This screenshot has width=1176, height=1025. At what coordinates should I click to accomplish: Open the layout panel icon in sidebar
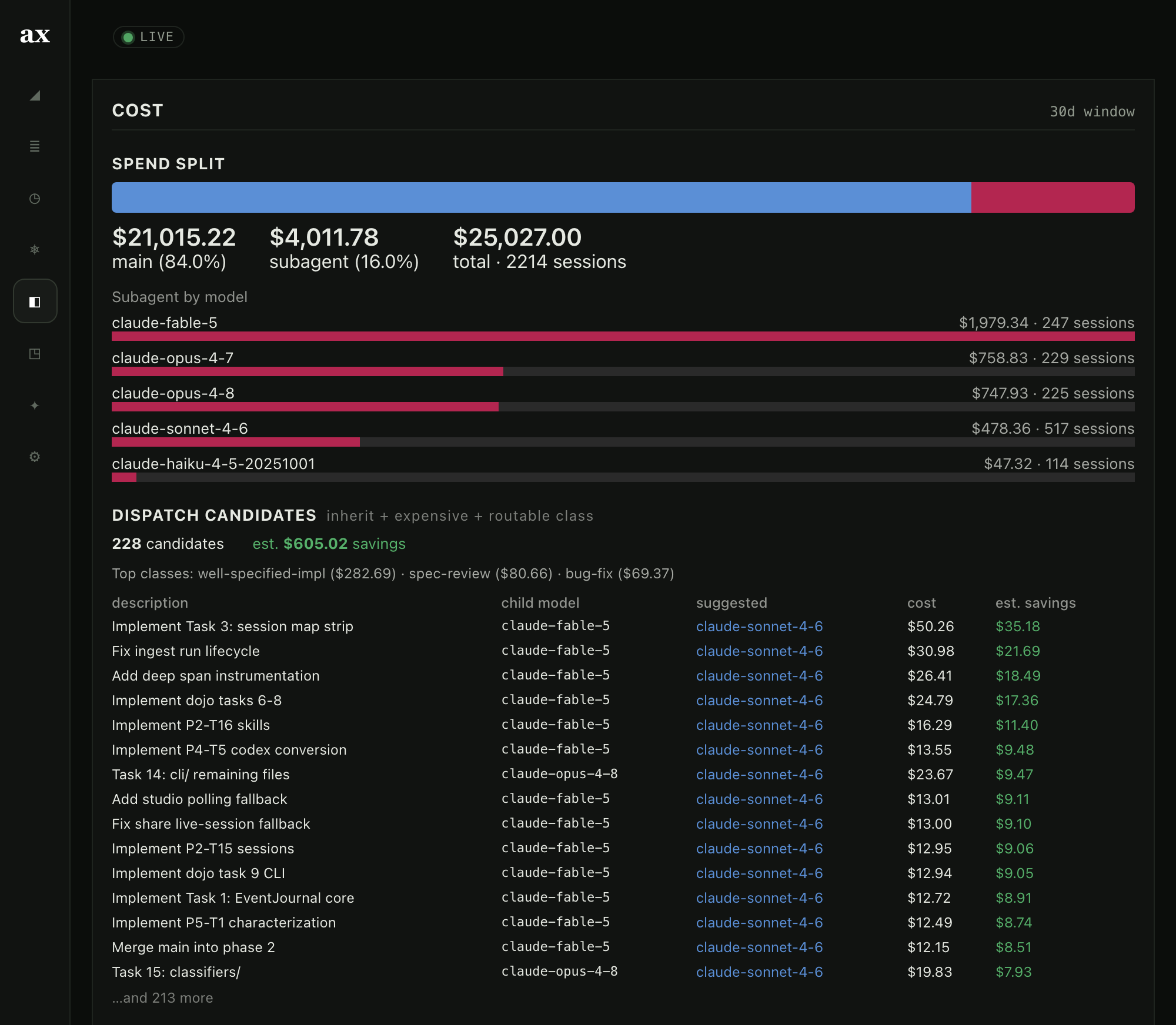pos(35,354)
